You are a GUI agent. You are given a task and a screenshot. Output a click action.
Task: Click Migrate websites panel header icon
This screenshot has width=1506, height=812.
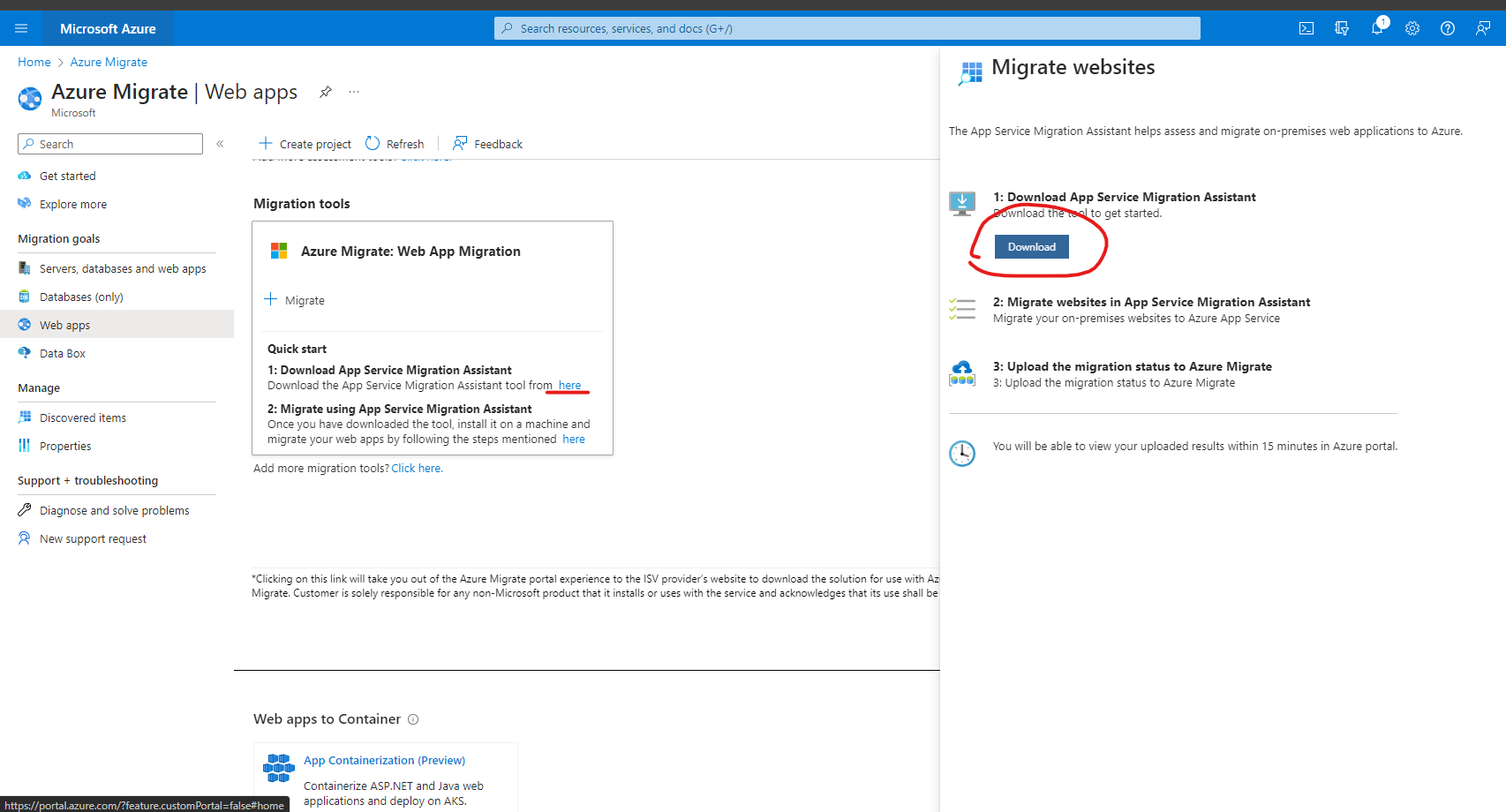970,73
